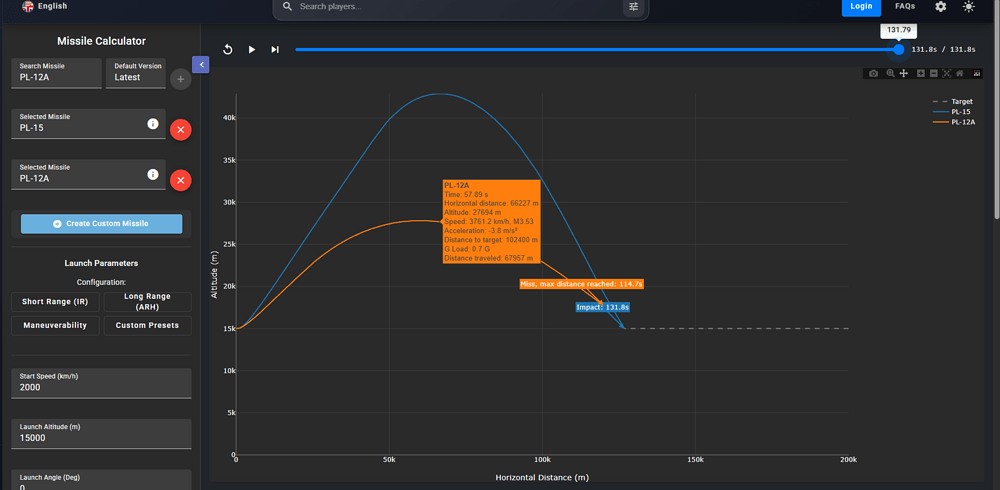Collapse the sidebar with the chevron button

coord(201,64)
